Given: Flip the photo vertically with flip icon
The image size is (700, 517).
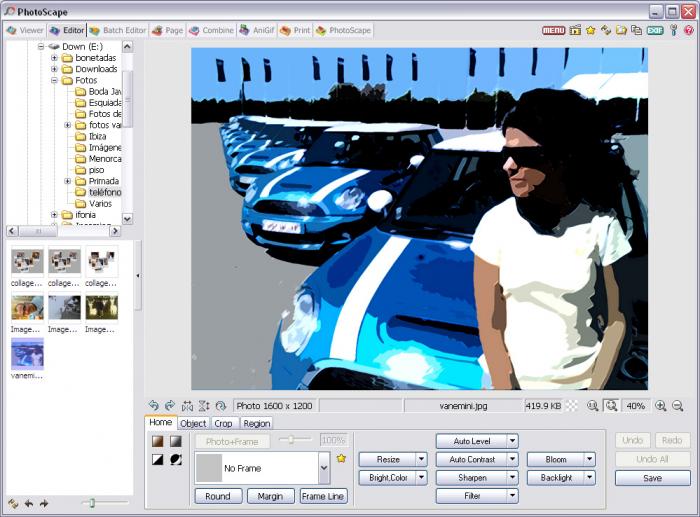Looking at the screenshot, I should pyautogui.click(x=204, y=406).
